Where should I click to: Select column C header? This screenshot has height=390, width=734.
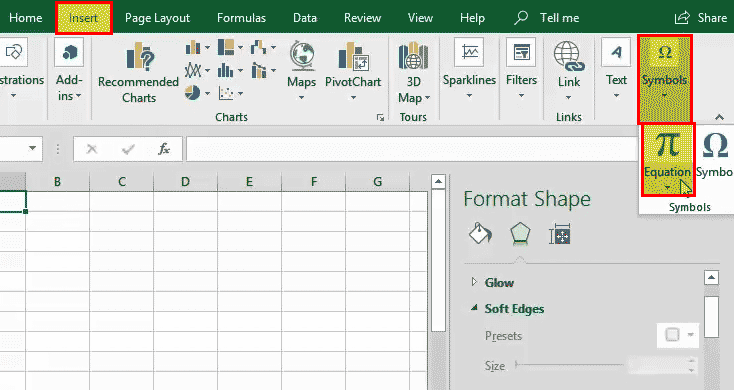(122, 182)
